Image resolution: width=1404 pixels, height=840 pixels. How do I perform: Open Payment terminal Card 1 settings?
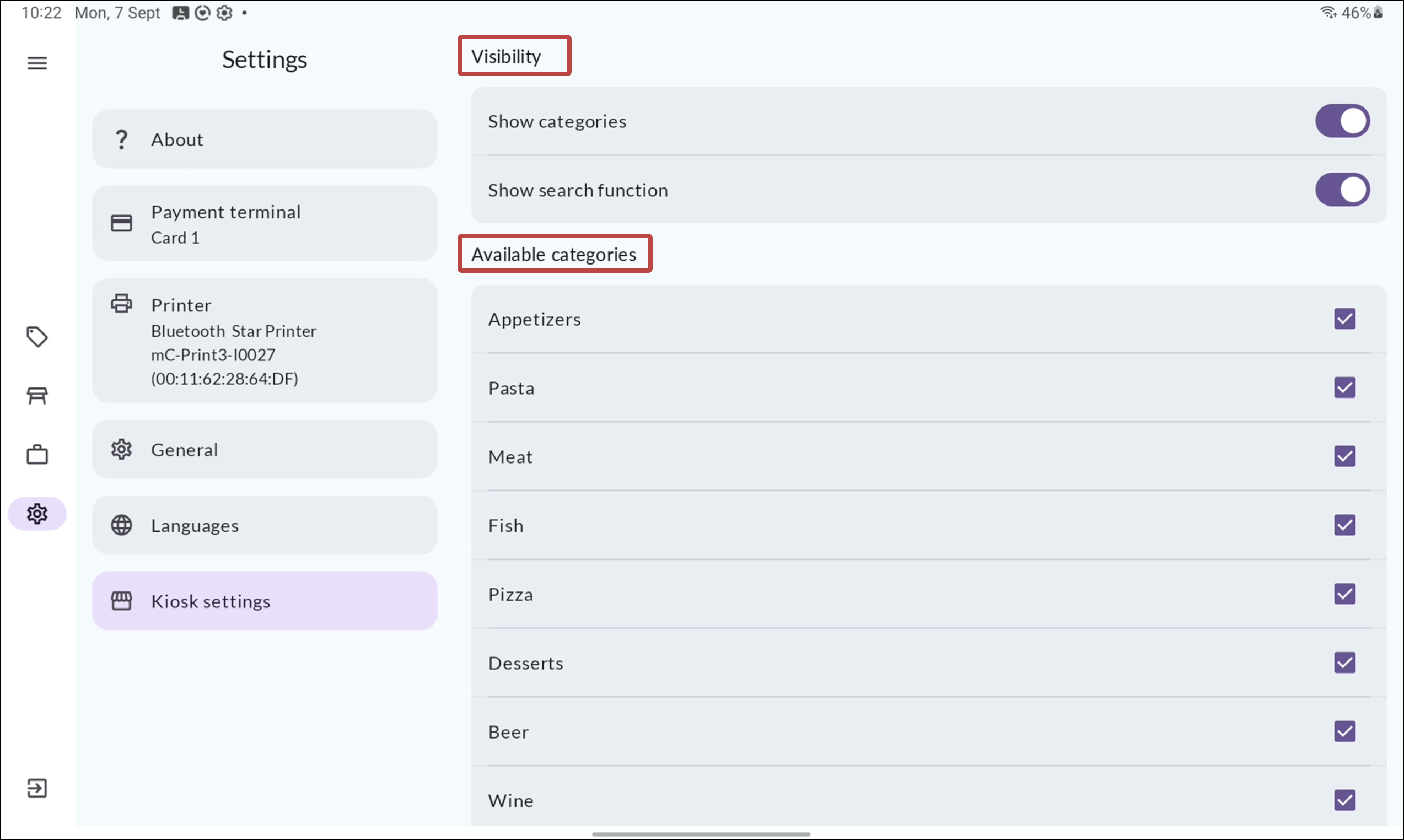pos(265,224)
